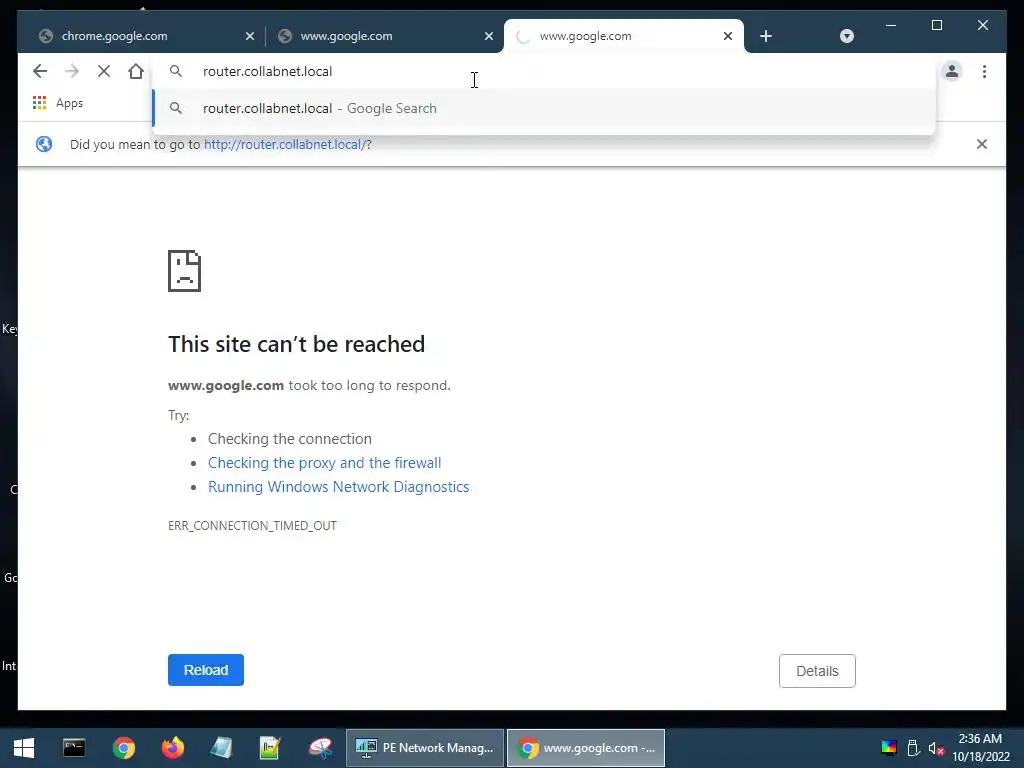Expand the tab search dropdown
1024x768 pixels.
pyautogui.click(x=846, y=36)
